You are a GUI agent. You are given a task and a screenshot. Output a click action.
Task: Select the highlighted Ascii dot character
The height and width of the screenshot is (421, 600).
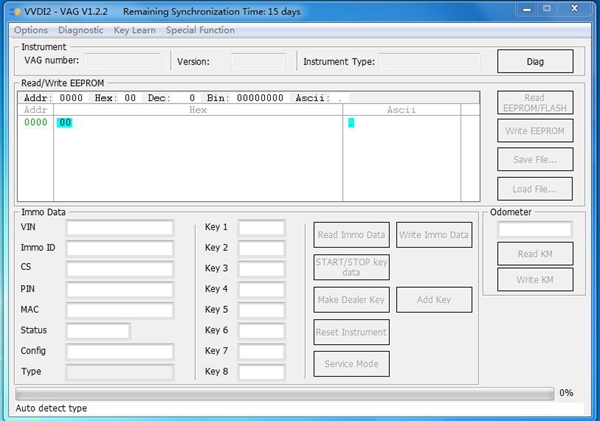[351, 123]
